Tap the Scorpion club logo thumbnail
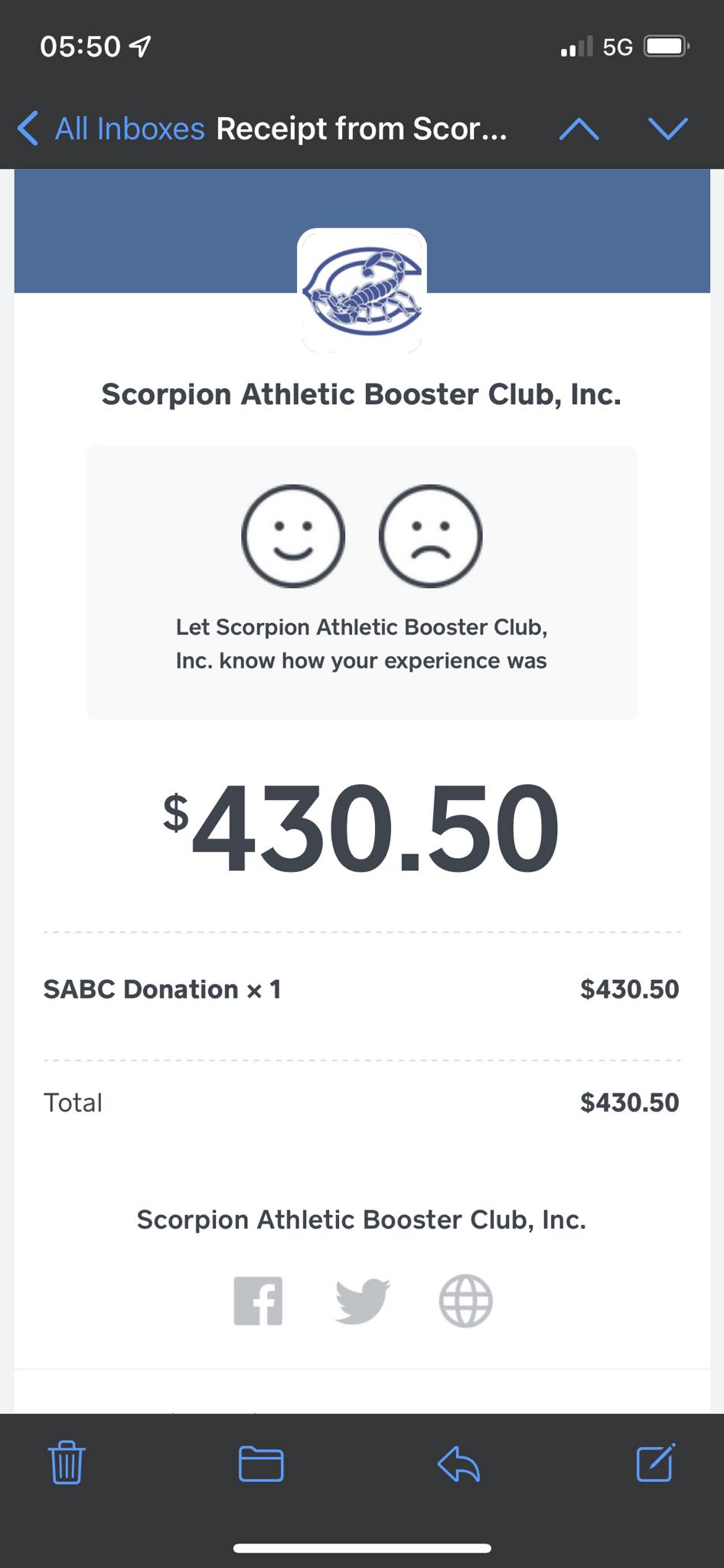The height and width of the screenshot is (1568, 724). [362, 291]
